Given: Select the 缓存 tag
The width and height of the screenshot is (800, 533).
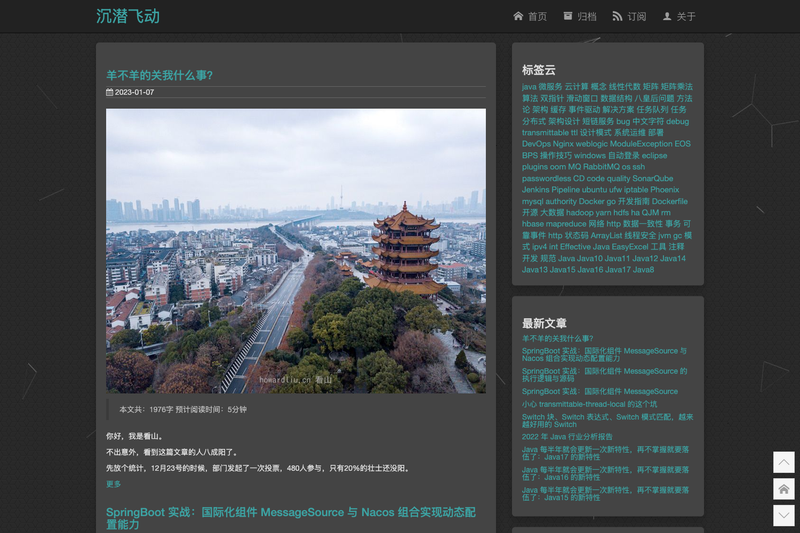Looking at the screenshot, I should point(558,110).
